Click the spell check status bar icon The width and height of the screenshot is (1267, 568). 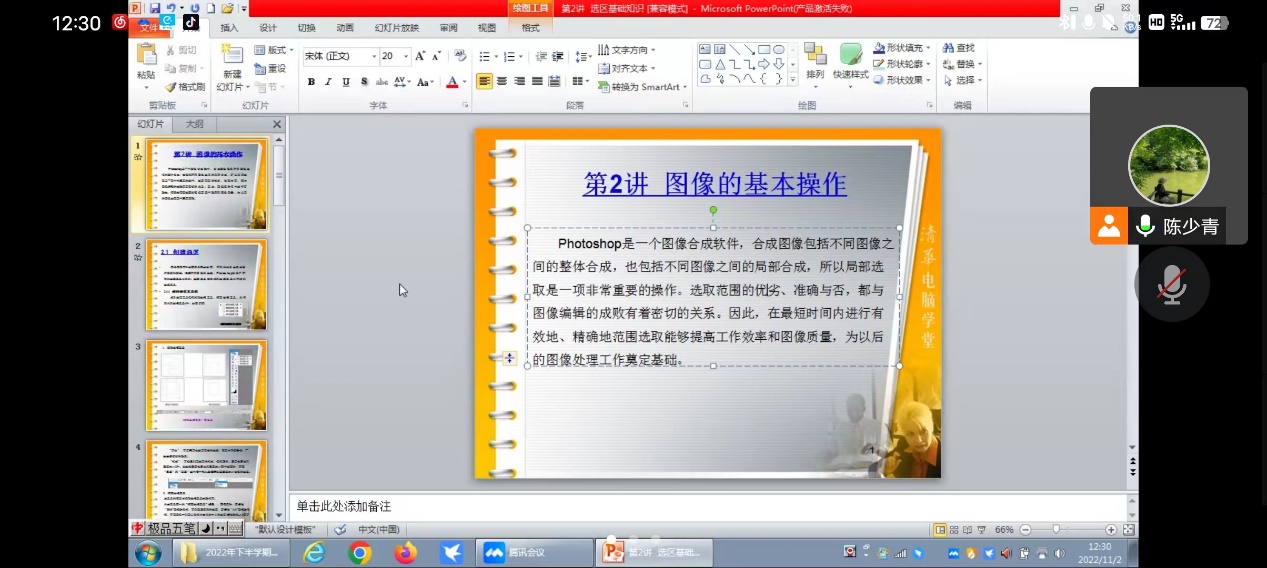tap(341, 529)
